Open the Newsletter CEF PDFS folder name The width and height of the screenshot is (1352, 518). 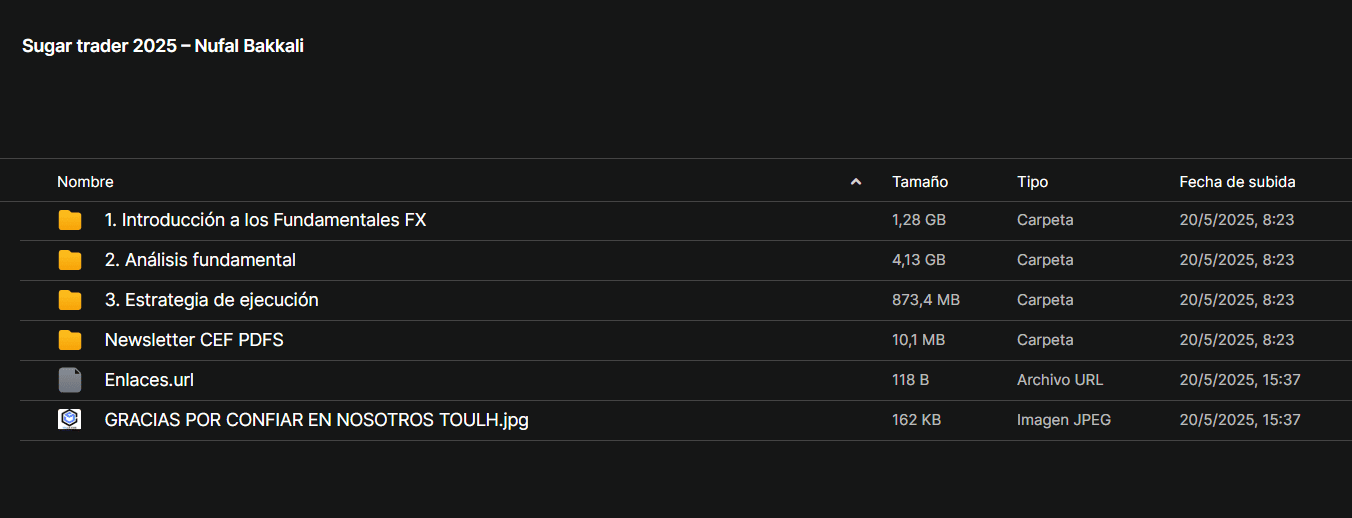[x=194, y=340]
